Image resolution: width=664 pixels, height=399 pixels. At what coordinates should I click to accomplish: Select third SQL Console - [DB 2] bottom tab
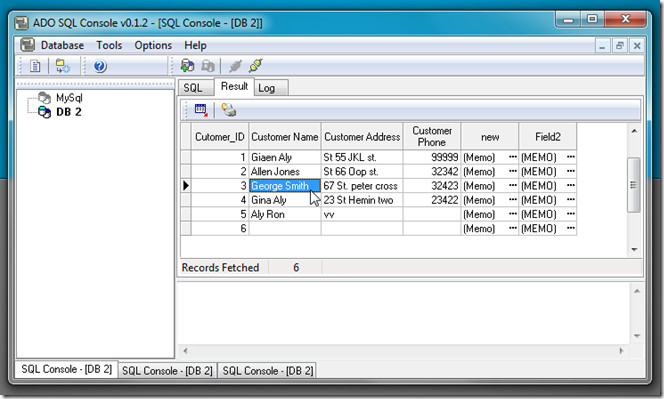[268, 371]
